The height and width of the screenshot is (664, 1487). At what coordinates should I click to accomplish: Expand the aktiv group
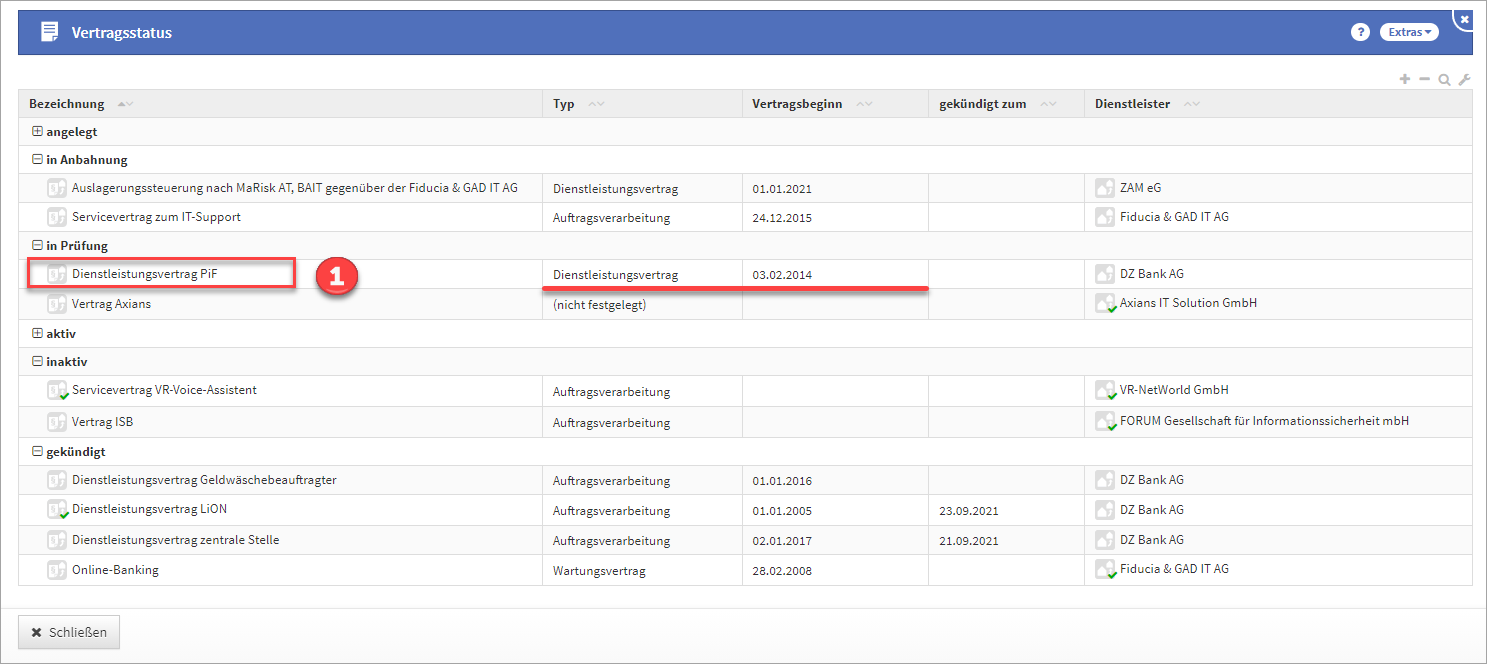tap(37, 333)
